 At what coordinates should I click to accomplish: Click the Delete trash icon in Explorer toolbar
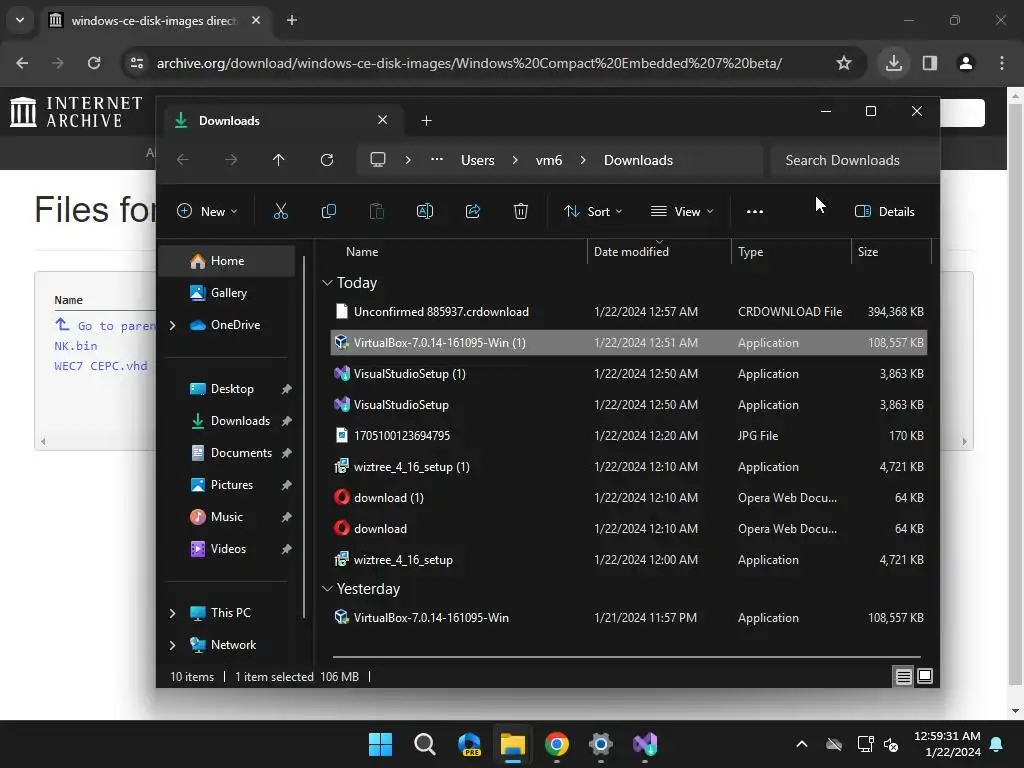[520, 211]
